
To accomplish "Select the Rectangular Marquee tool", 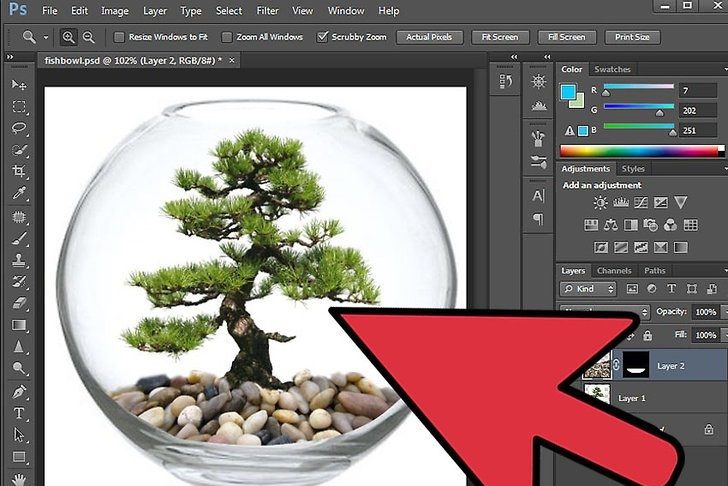I will click(x=19, y=106).
